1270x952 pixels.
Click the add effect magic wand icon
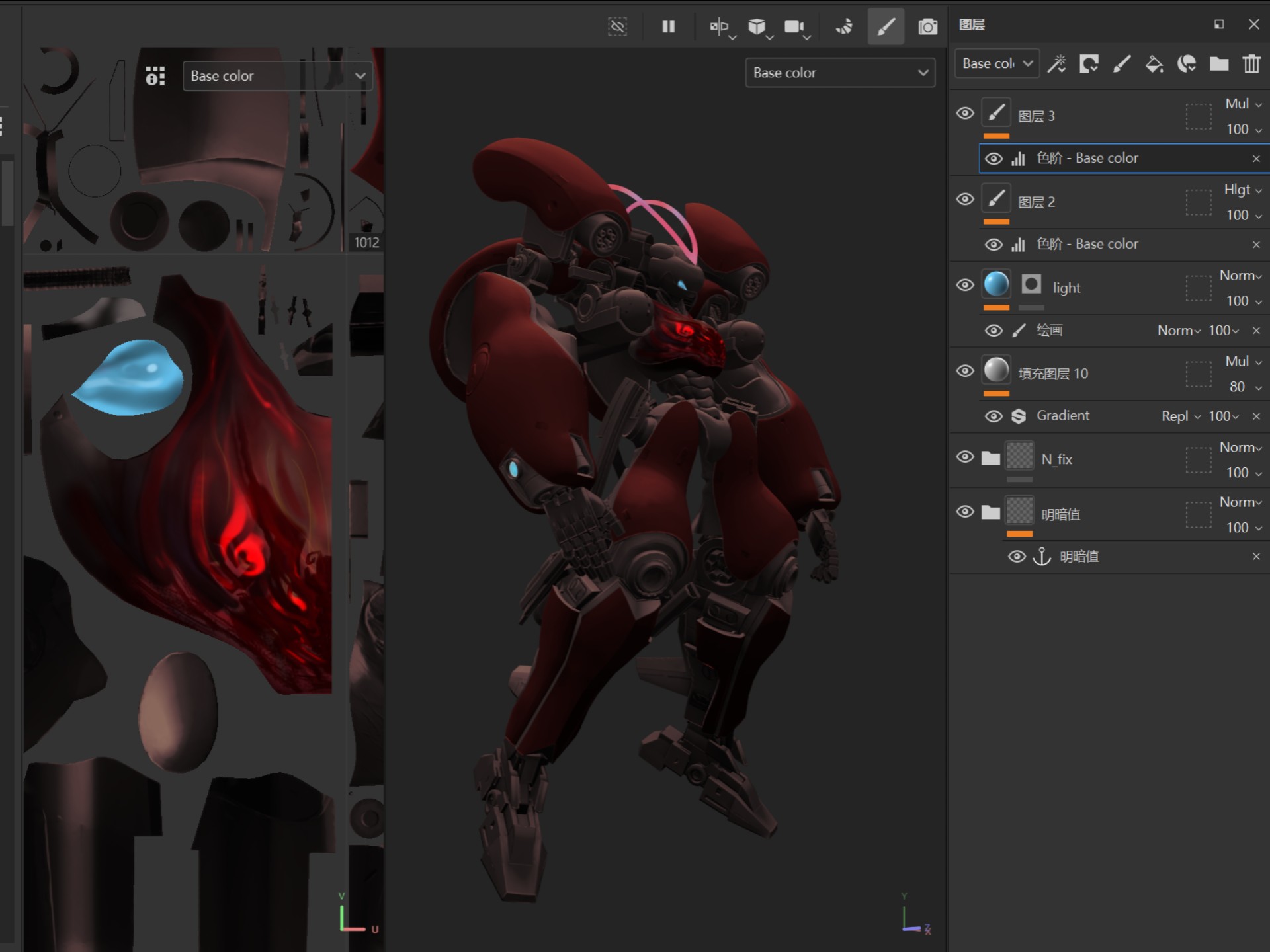(x=1056, y=64)
